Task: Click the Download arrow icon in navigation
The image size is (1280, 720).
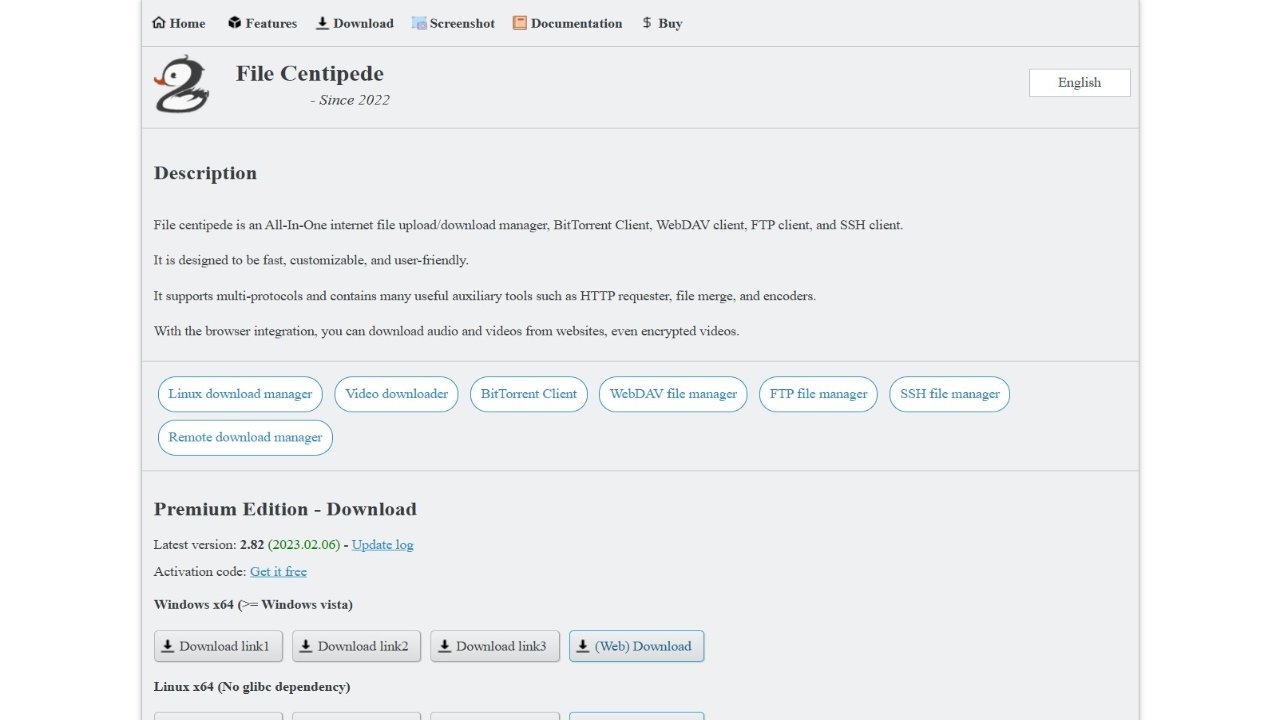Action: [322, 23]
